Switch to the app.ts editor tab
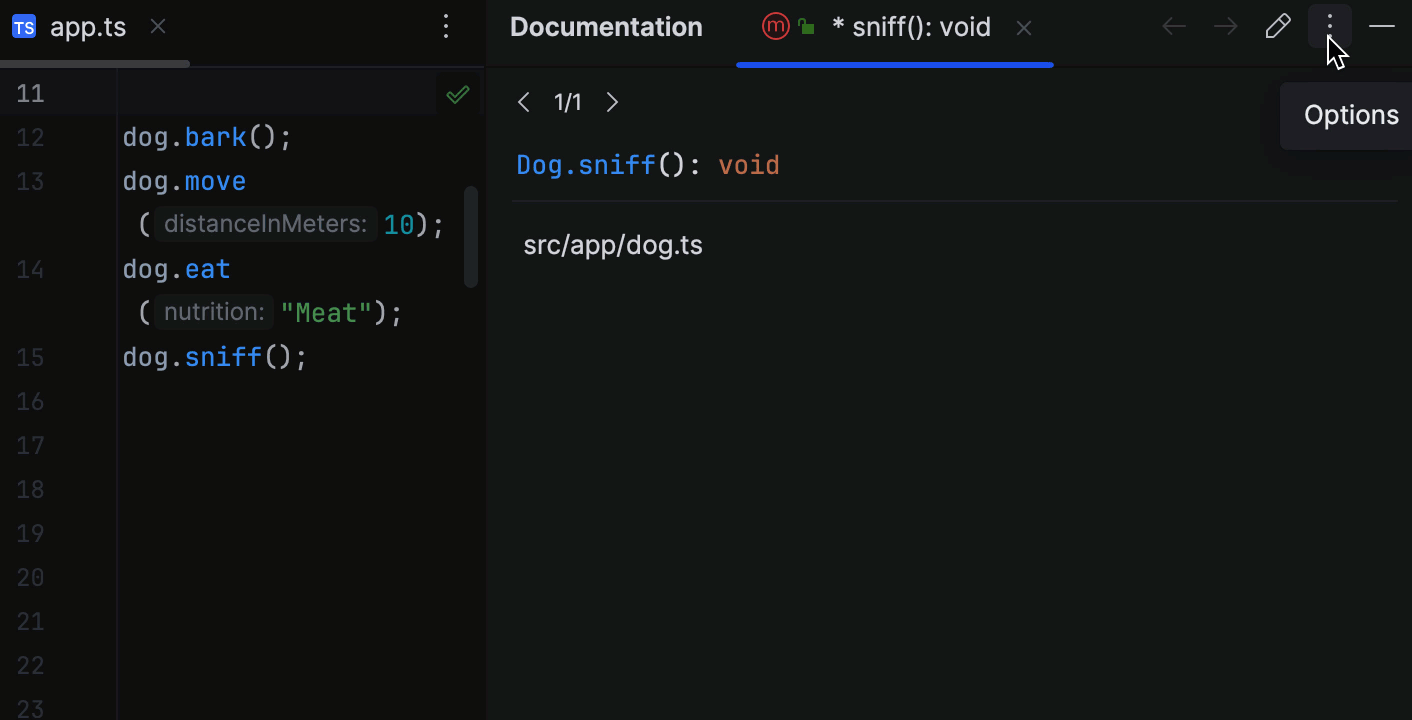Image resolution: width=1412 pixels, height=720 pixels. [88, 27]
